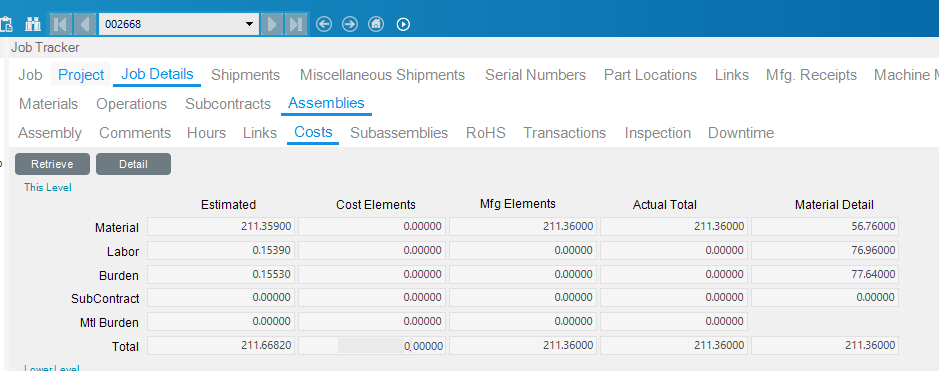Click the Estimated SubContract field
939x371 pixels.
pos(221,297)
